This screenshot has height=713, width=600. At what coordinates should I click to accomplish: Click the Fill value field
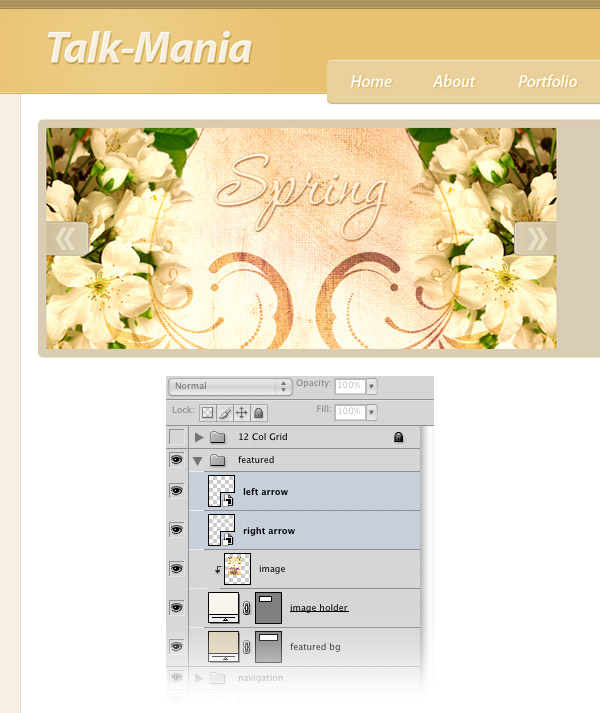tap(350, 412)
